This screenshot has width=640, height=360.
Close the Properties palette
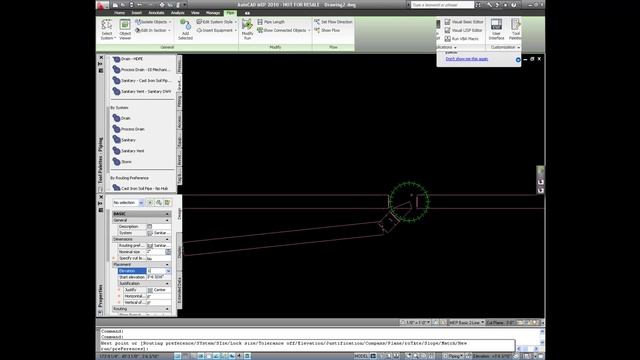coord(101,197)
